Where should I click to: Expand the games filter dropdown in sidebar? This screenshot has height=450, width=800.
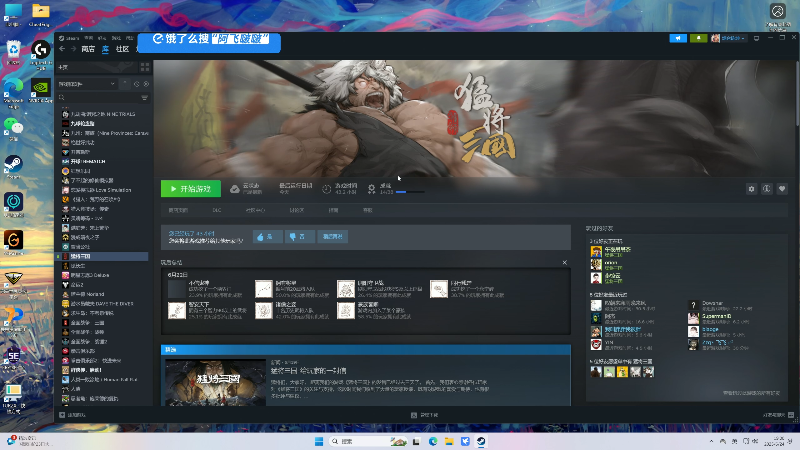pos(87,84)
